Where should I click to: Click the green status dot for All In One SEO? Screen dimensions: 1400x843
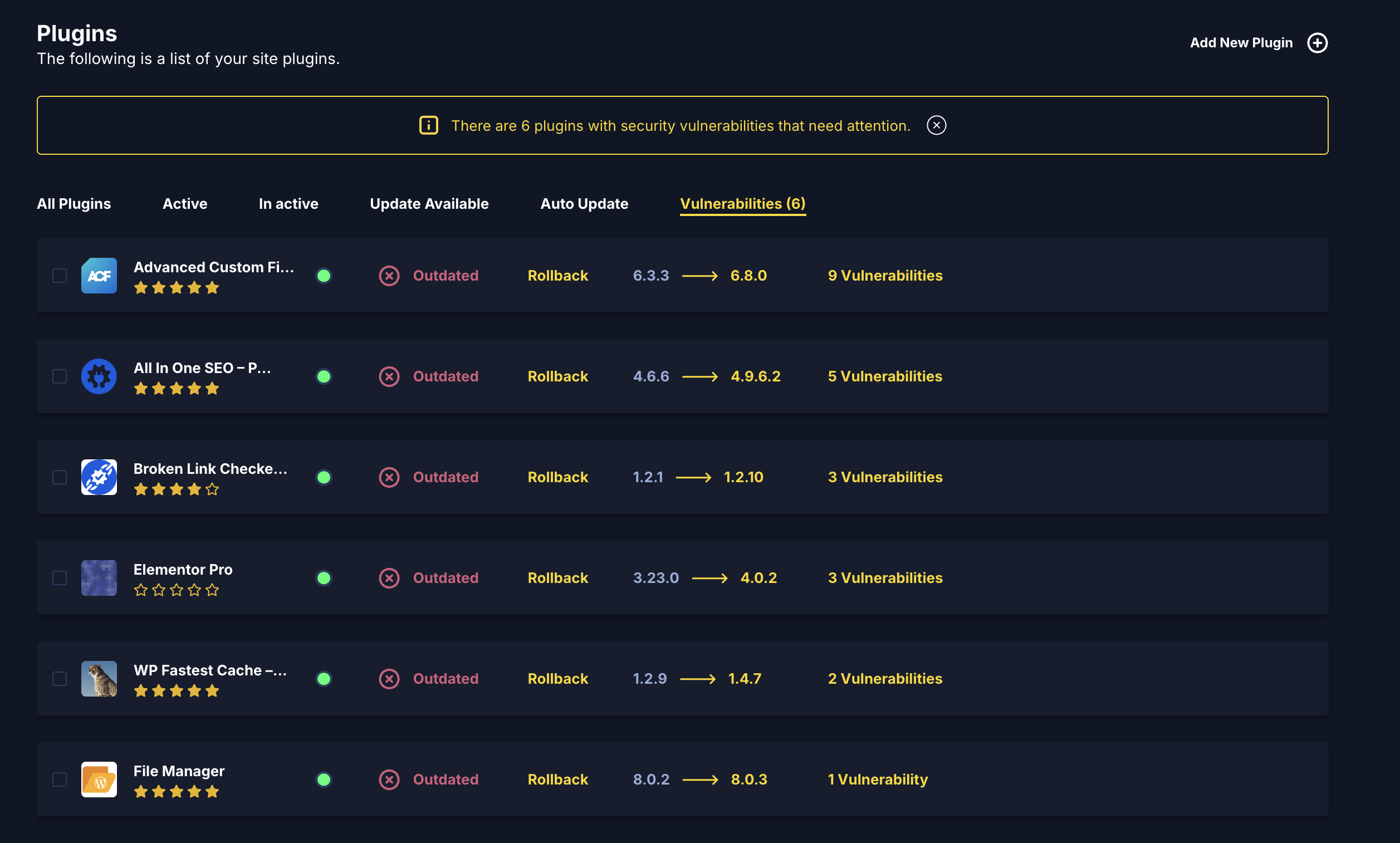point(324,376)
